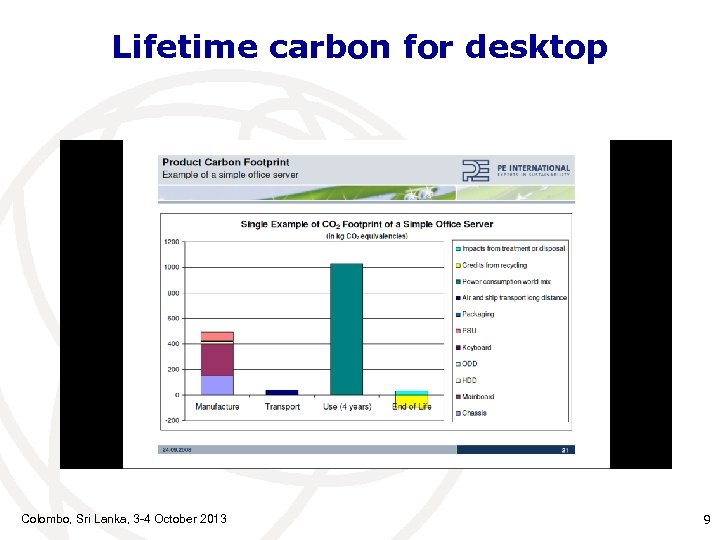Screen dimensions: 720x540
Task: Click legend entry 'Chassis'
Action: 471,413
